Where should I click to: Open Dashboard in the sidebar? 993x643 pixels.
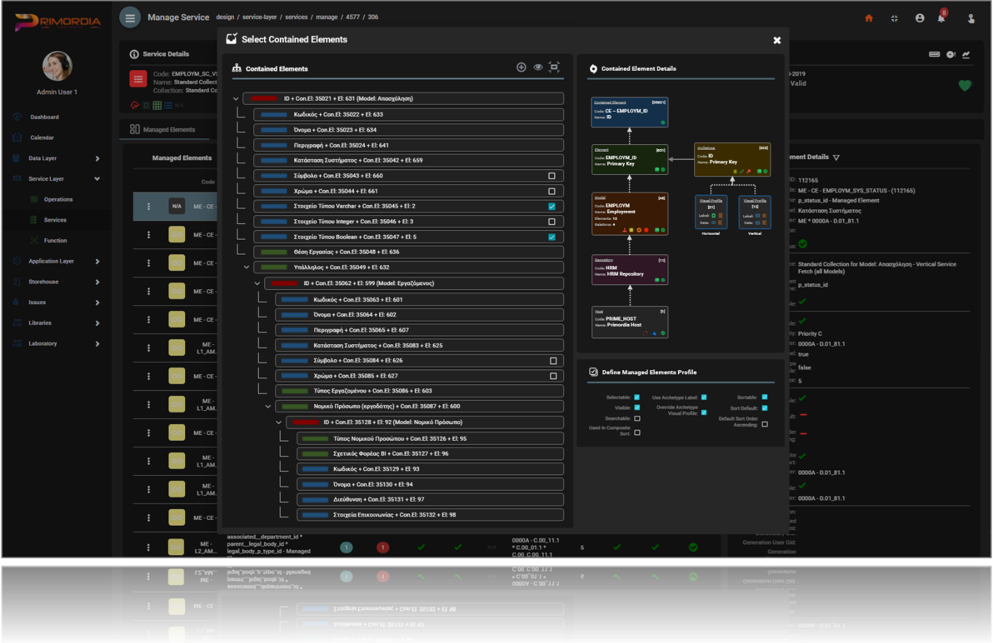(44, 117)
